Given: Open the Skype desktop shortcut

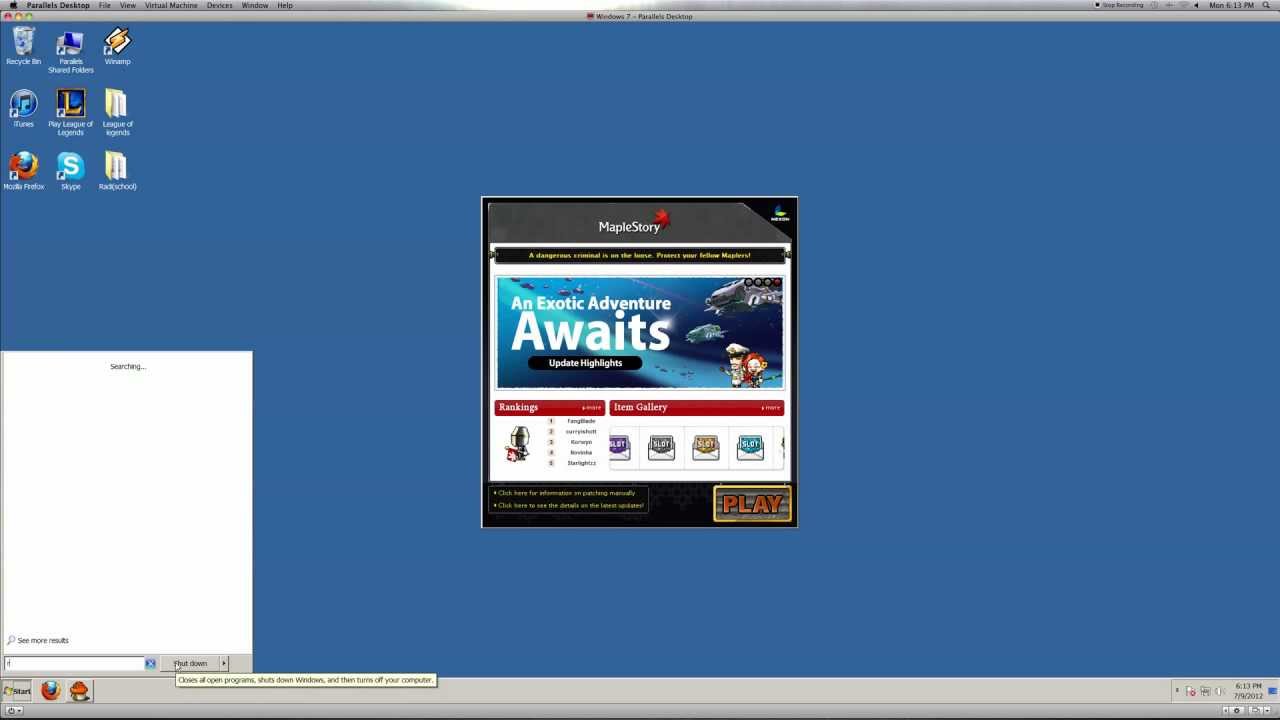Looking at the screenshot, I should (70, 171).
